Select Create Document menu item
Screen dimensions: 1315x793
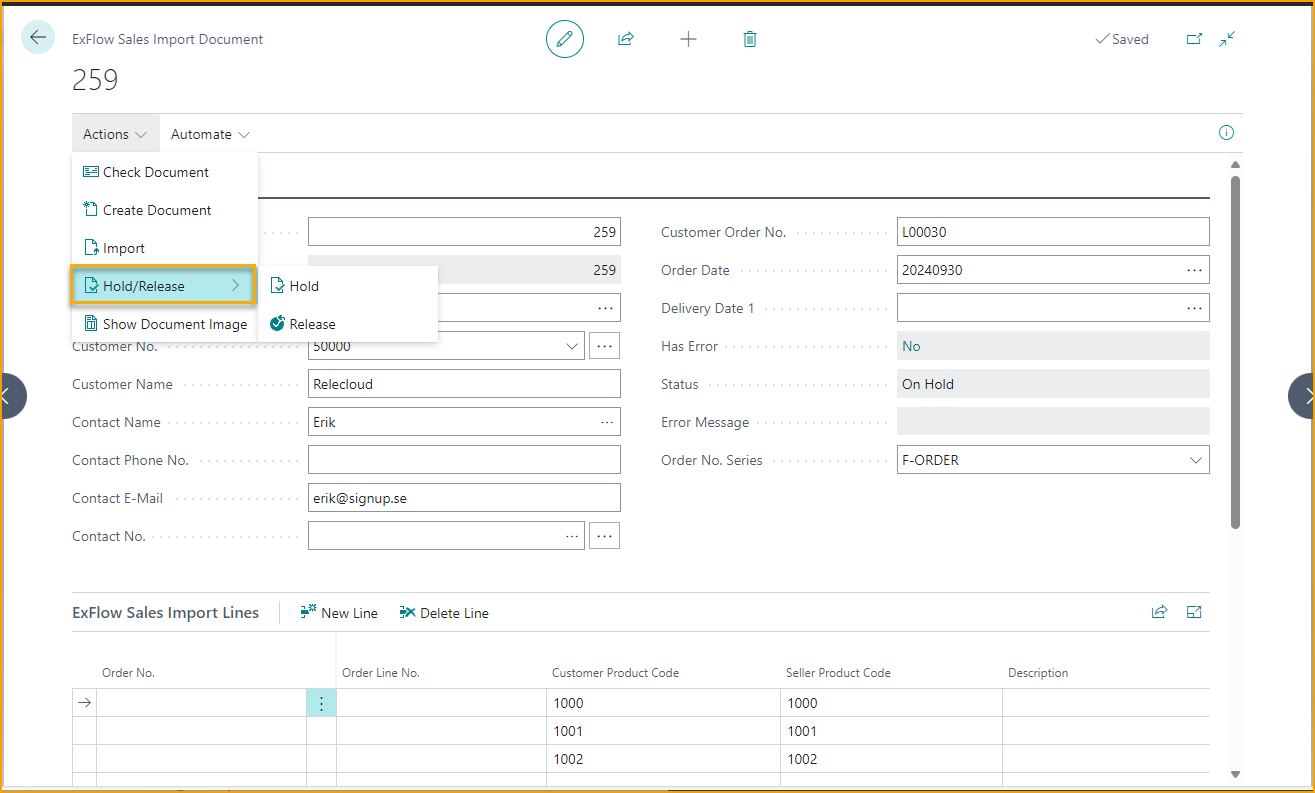point(165,210)
